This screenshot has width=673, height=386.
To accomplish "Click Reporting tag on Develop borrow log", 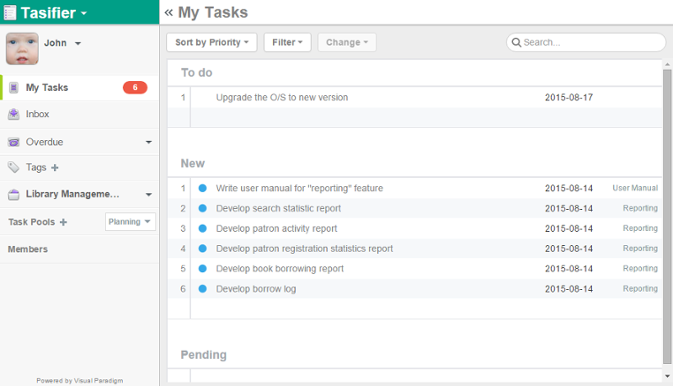I will [640, 289].
